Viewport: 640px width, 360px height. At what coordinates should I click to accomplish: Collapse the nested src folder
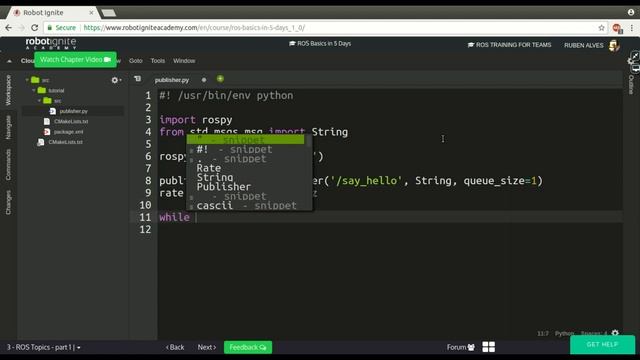tap(39, 100)
